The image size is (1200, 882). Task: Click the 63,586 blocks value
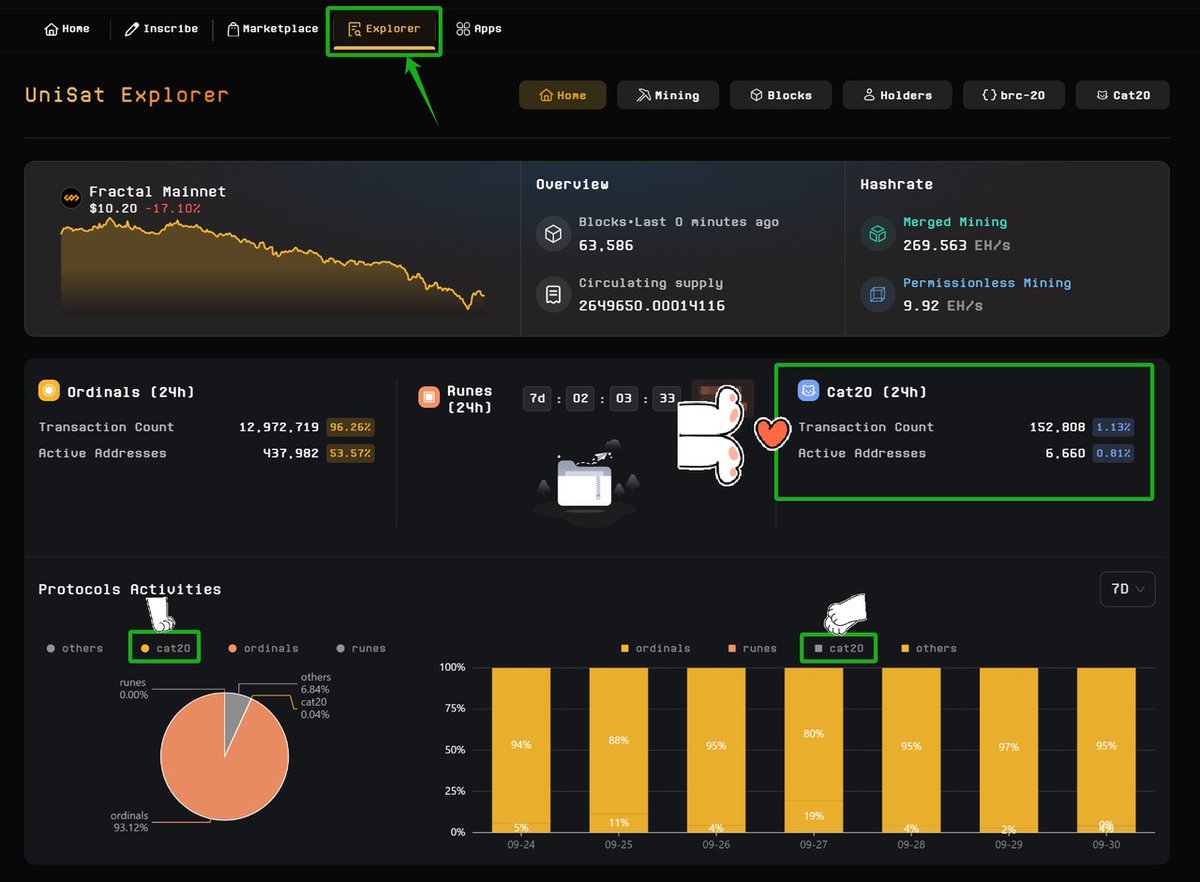(607, 245)
